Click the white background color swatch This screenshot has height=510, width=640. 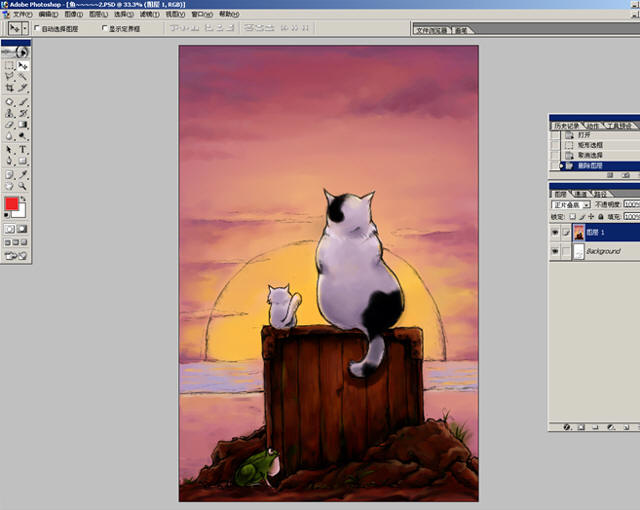click(21, 212)
